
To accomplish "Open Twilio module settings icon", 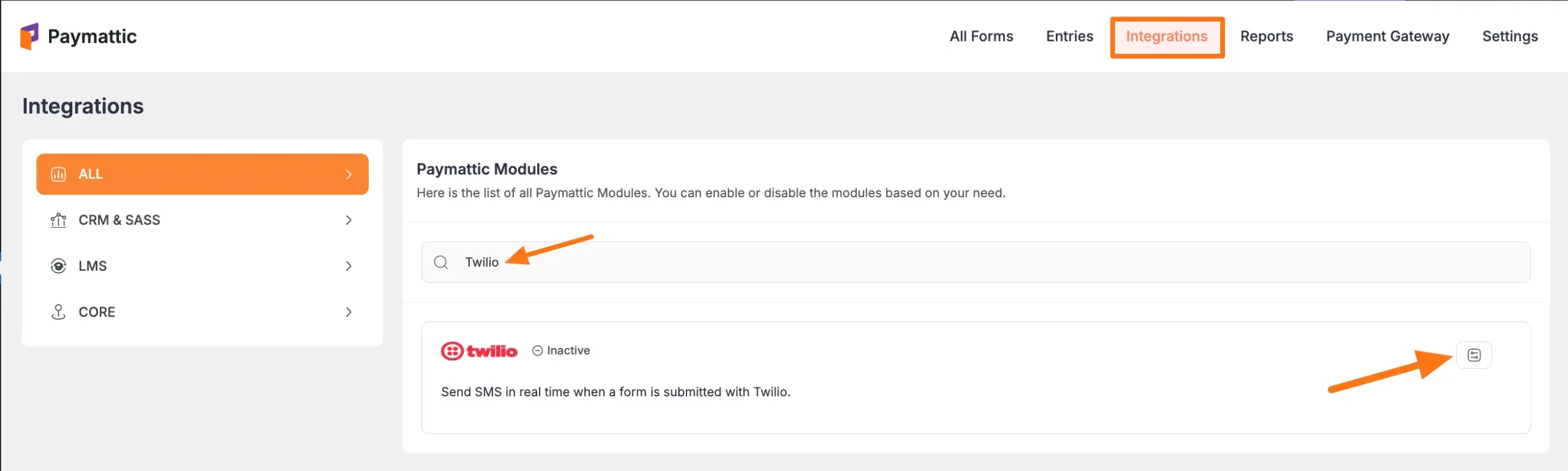I will pyautogui.click(x=1474, y=355).
